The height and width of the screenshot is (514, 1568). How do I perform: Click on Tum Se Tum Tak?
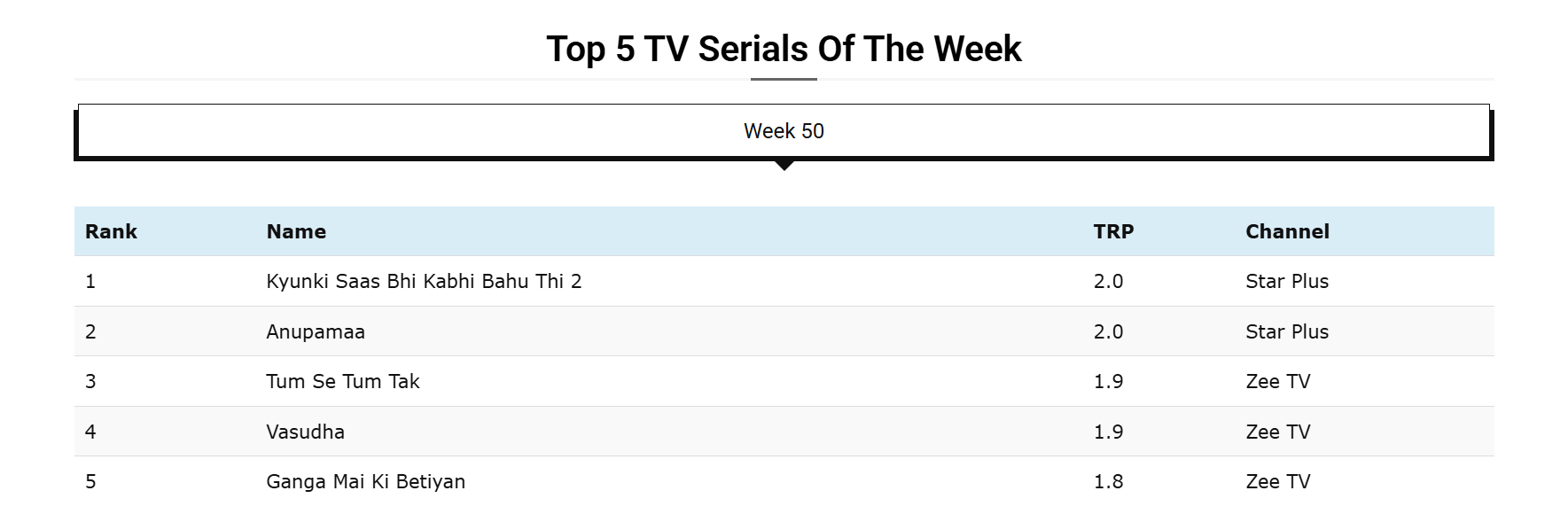click(x=342, y=382)
